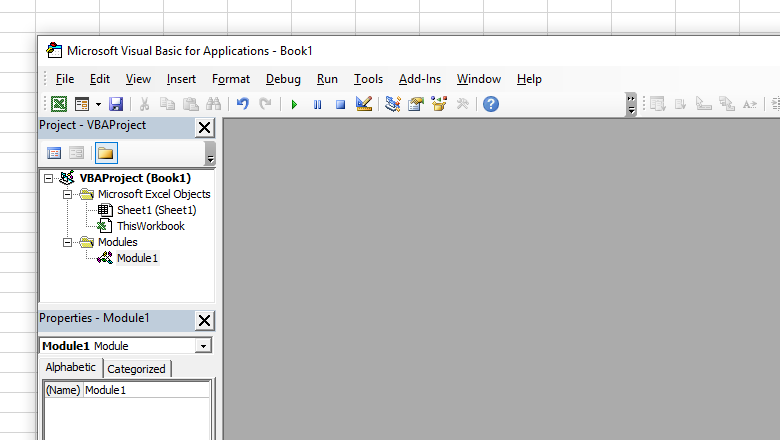Edit Module1 name property value
The height and width of the screenshot is (440, 780).
[146, 390]
